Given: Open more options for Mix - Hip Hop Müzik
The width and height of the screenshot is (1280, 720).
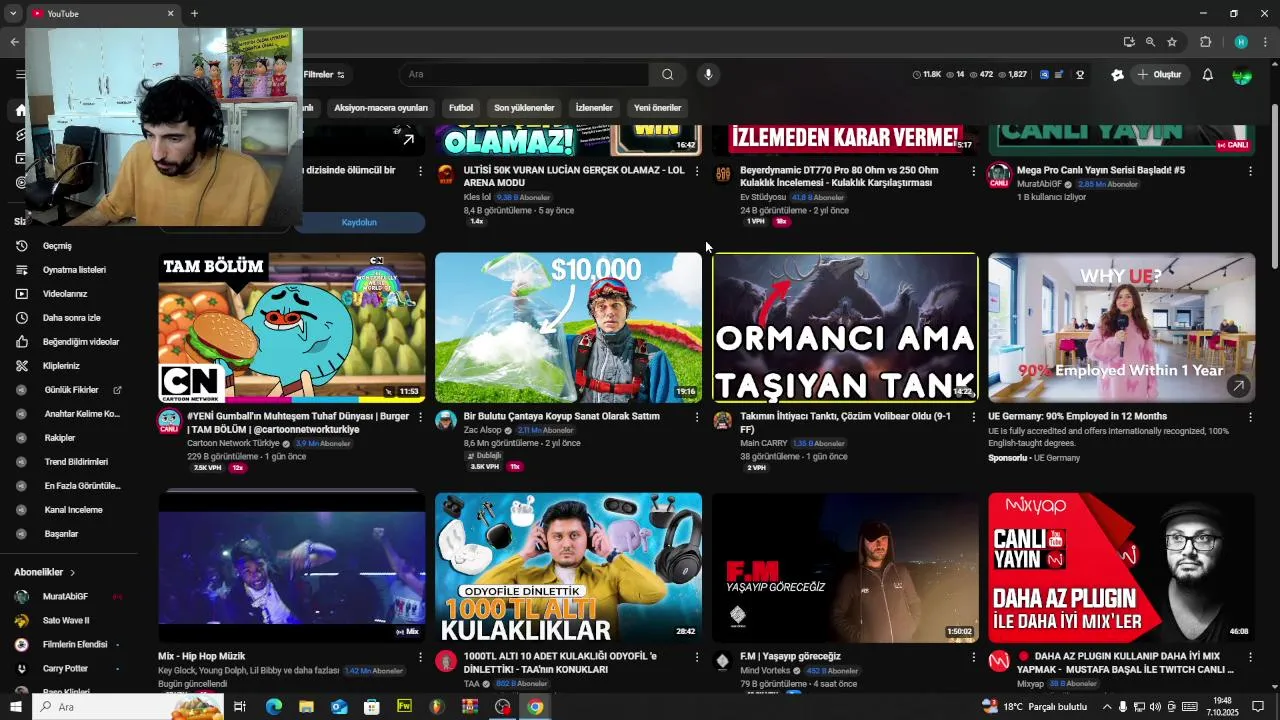Looking at the screenshot, I should coord(420,657).
